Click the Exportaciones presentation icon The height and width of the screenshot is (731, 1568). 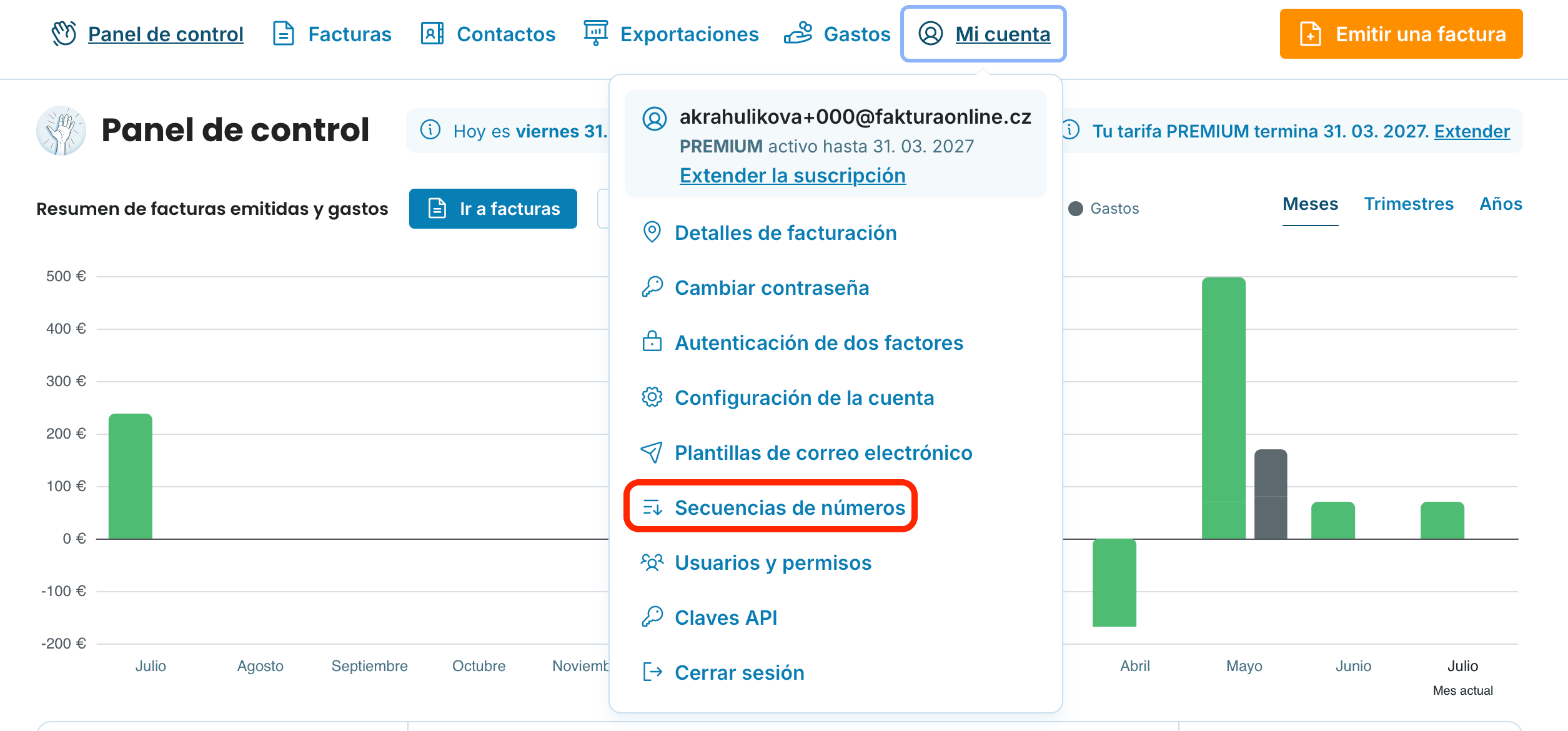(595, 33)
